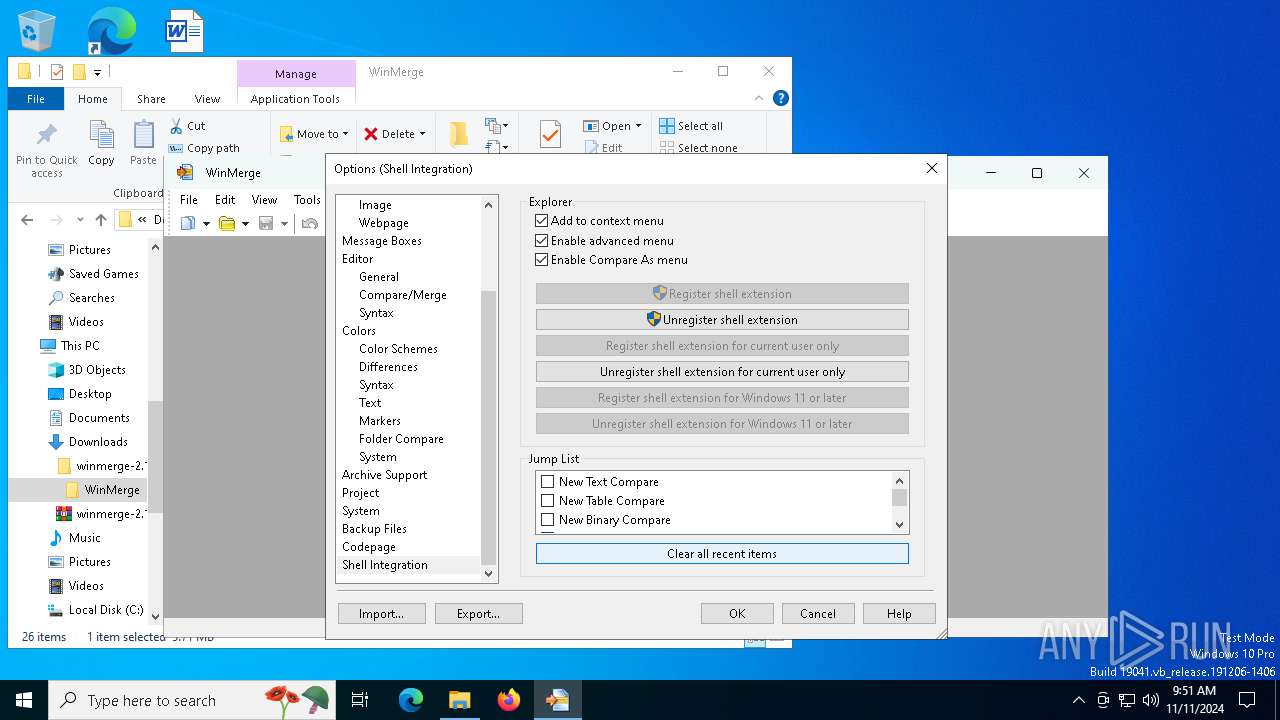
Task: Check New Binary Compare in Jump List
Action: coord(547,520)
